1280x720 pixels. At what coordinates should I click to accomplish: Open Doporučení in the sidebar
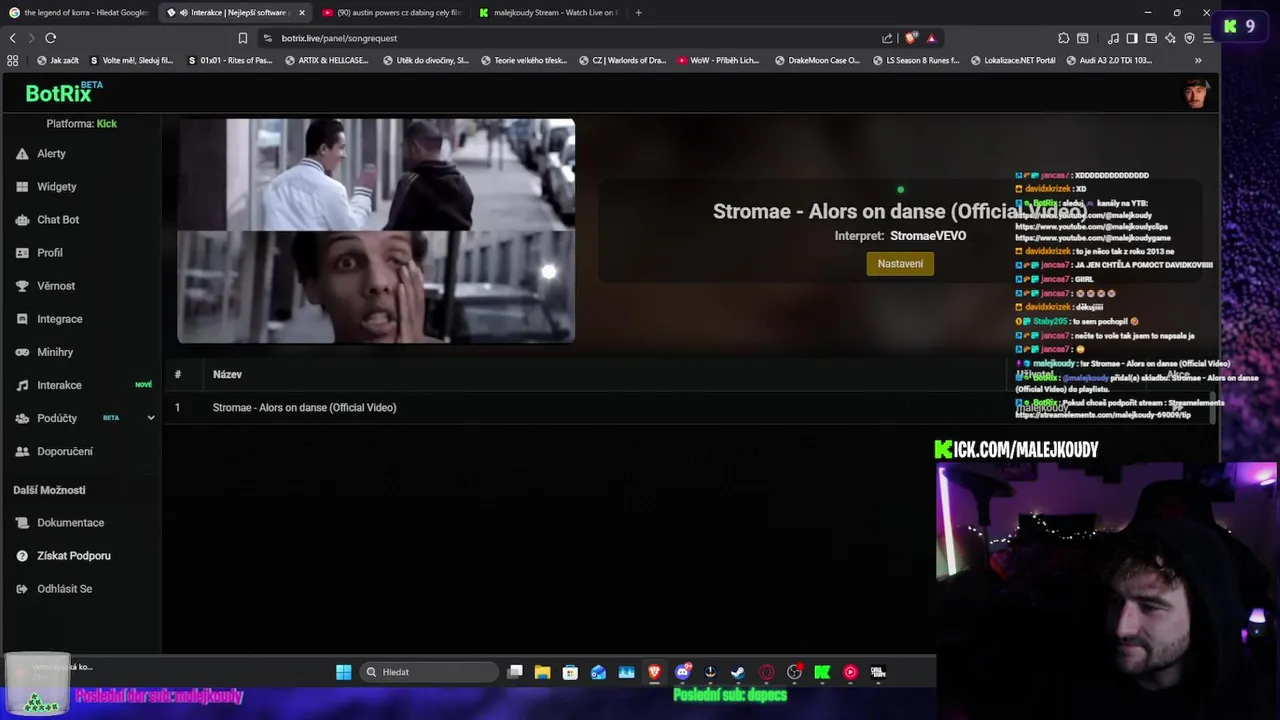click(65, 451)
